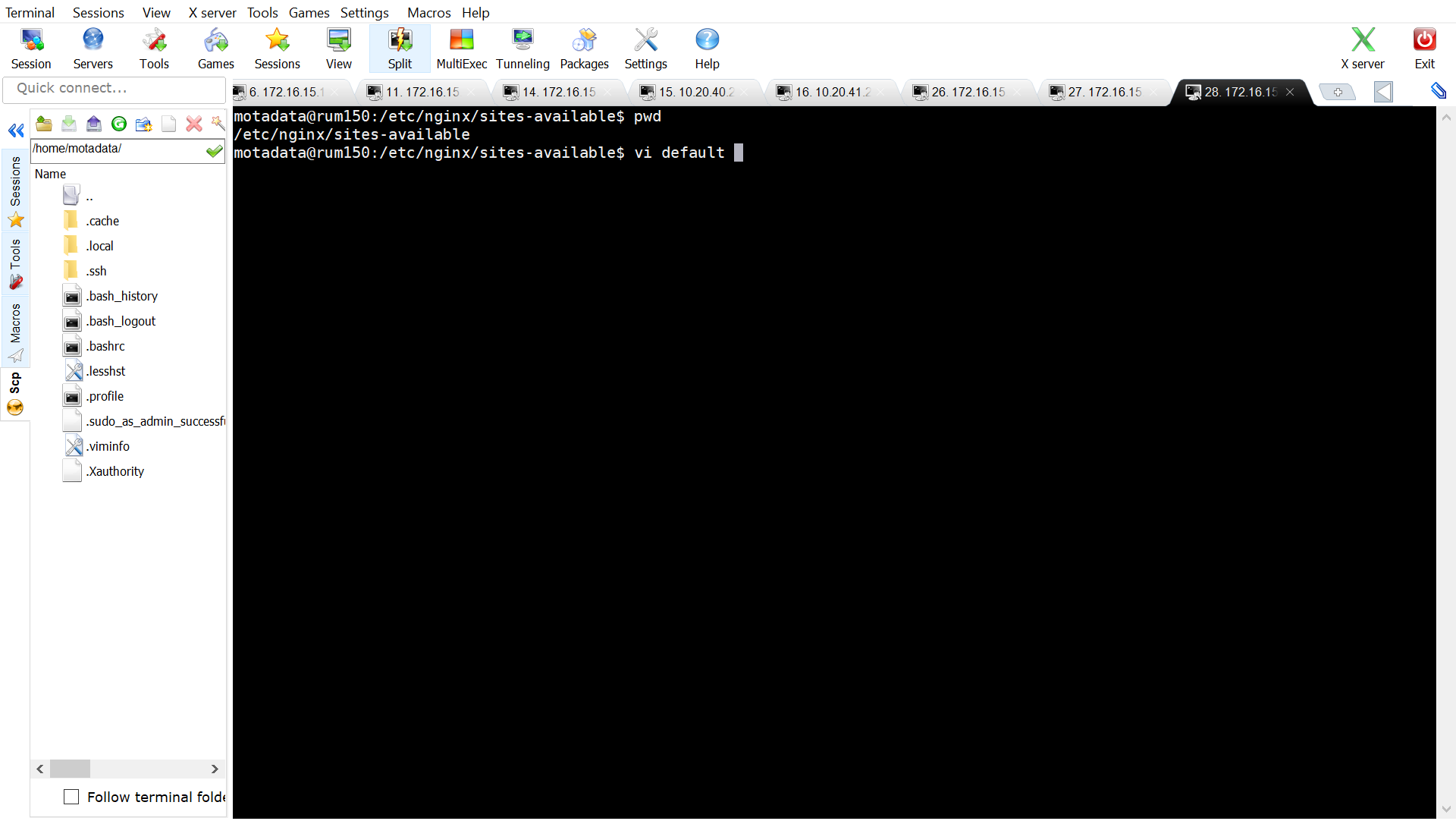
Task: Open a new terminal tab button
Action: tap(1338, 92)
